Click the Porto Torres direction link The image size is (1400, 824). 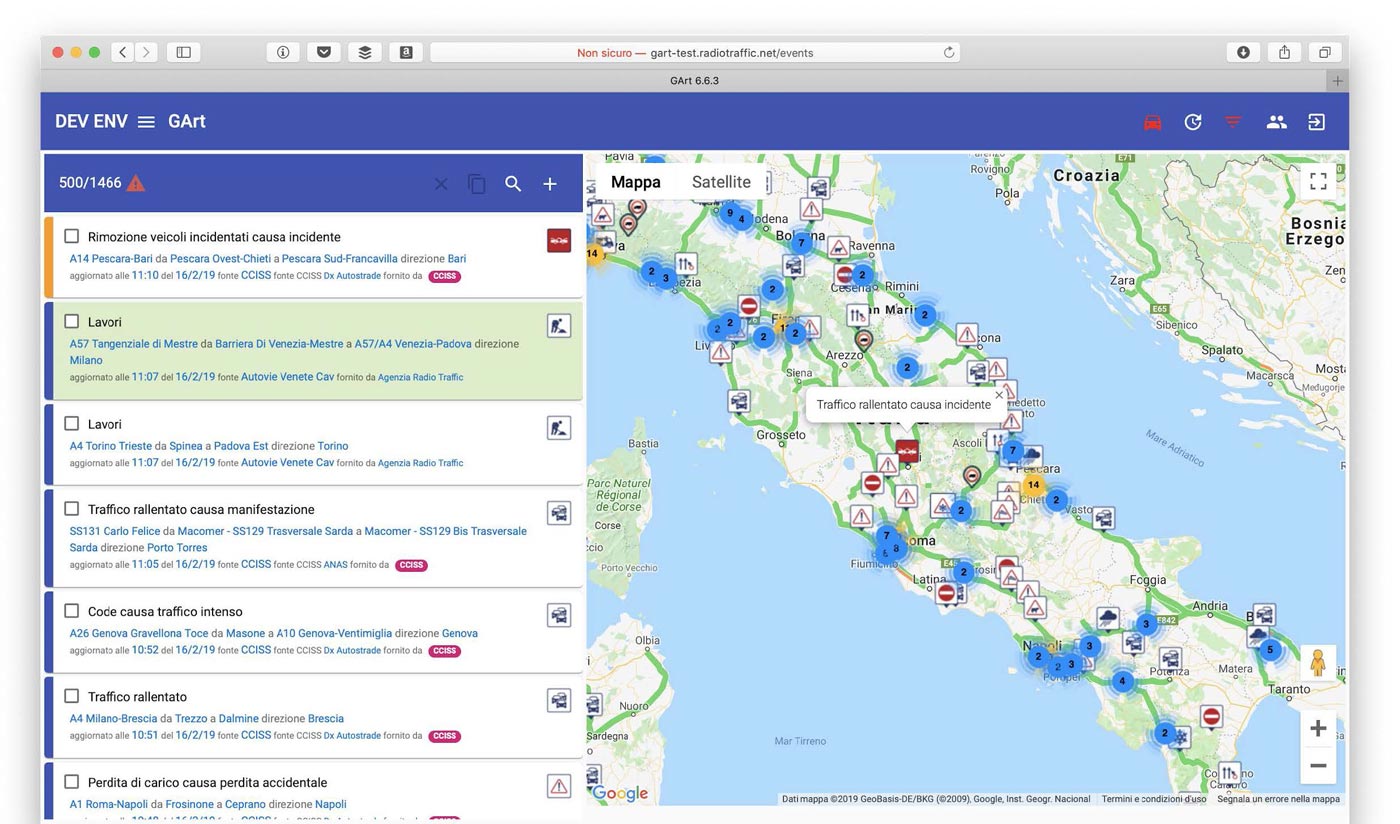coord(177,548)
